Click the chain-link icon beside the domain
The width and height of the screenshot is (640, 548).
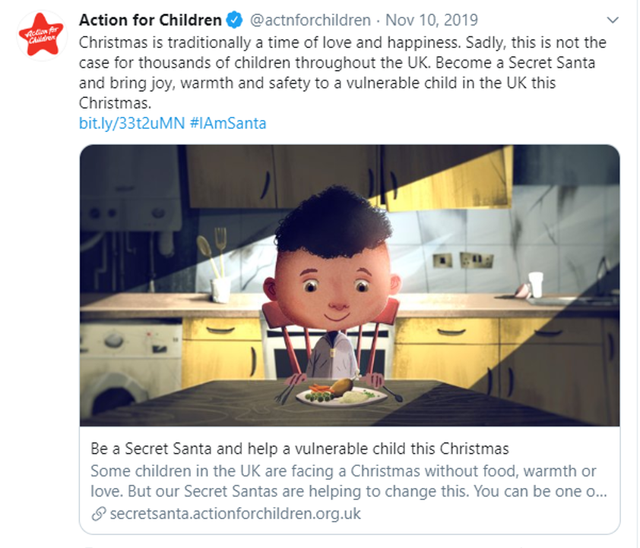pyautogui.click(x=97, y=514)
